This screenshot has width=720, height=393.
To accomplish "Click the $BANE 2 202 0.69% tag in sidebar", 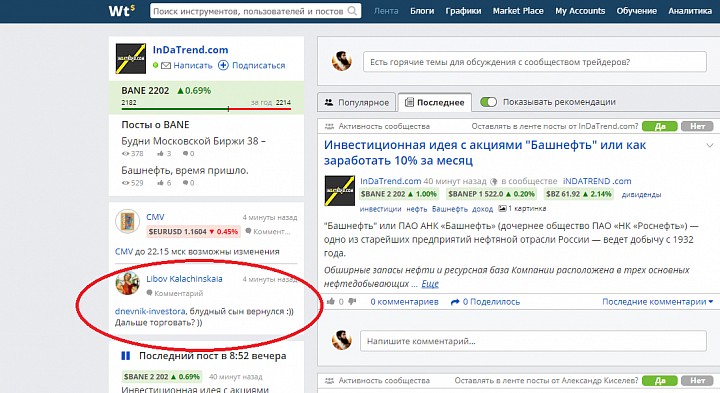I will [x=162, y=376].
